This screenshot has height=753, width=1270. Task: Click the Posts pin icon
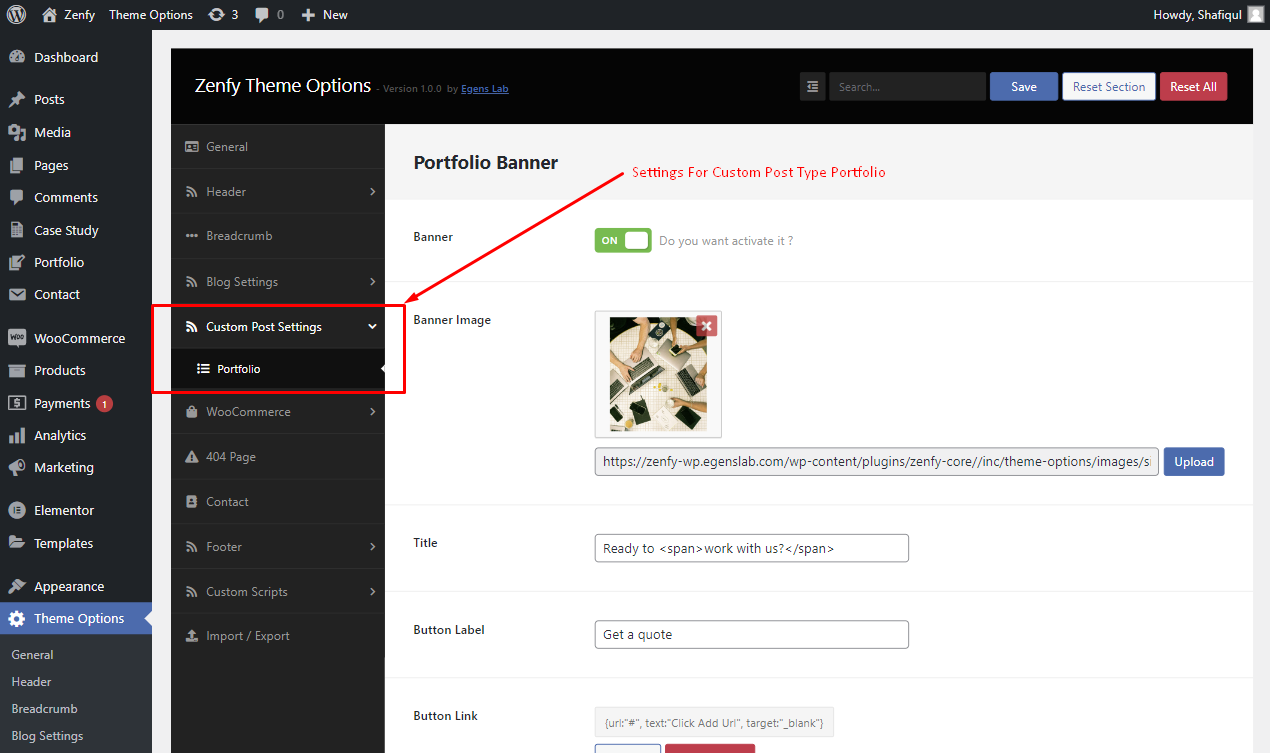click(17, 100)
